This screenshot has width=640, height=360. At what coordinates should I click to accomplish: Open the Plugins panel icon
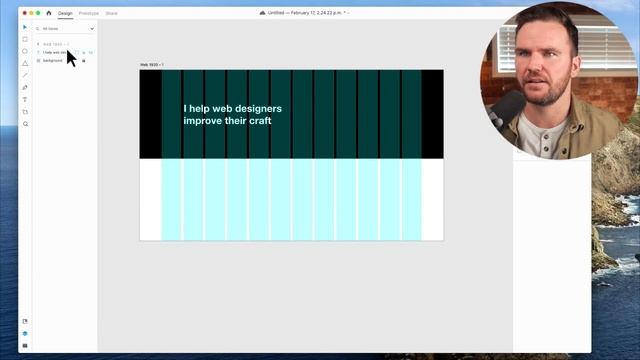pyautogui.click(x=25, y=346)
